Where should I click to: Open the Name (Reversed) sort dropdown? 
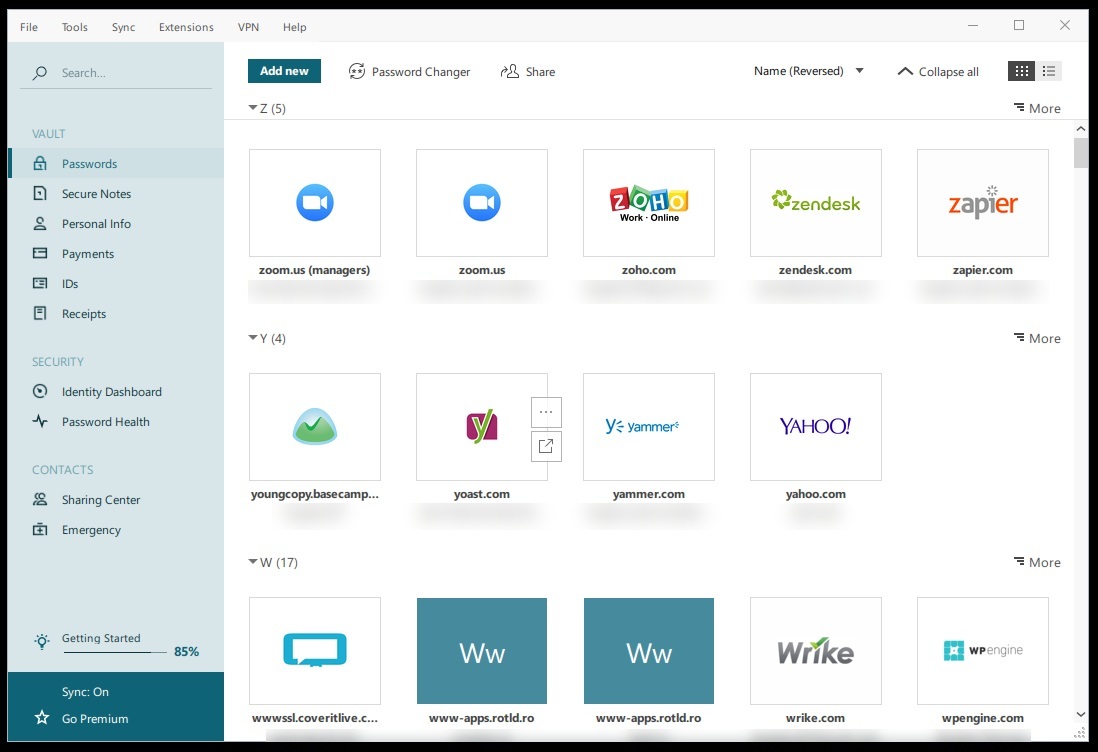[x=808, y=71]
